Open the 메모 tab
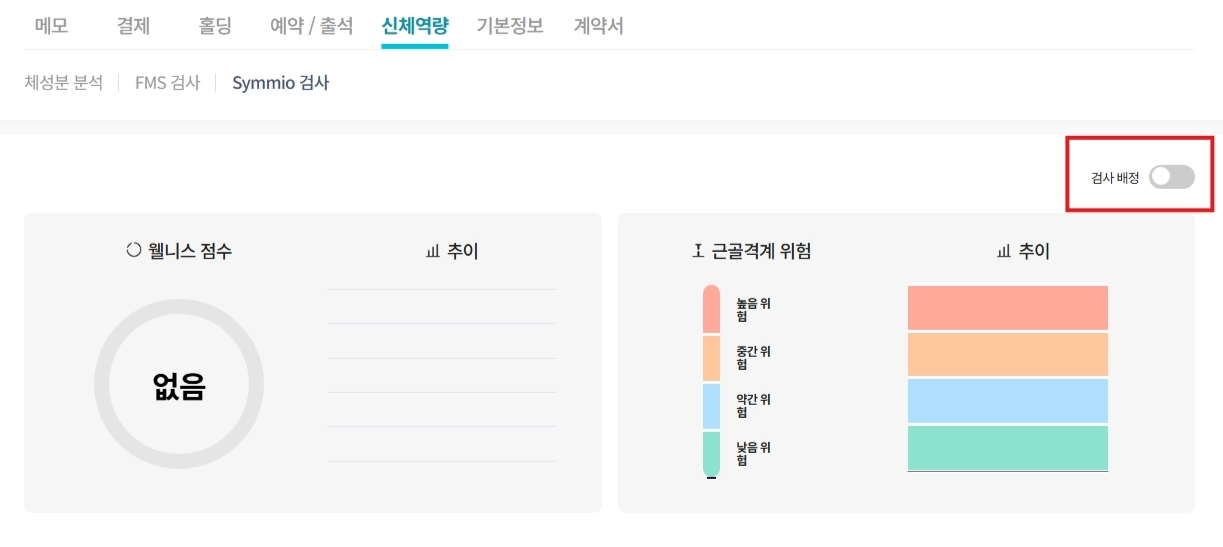The height and width of the screenshot is (547, 1223). tap(51, 26)
